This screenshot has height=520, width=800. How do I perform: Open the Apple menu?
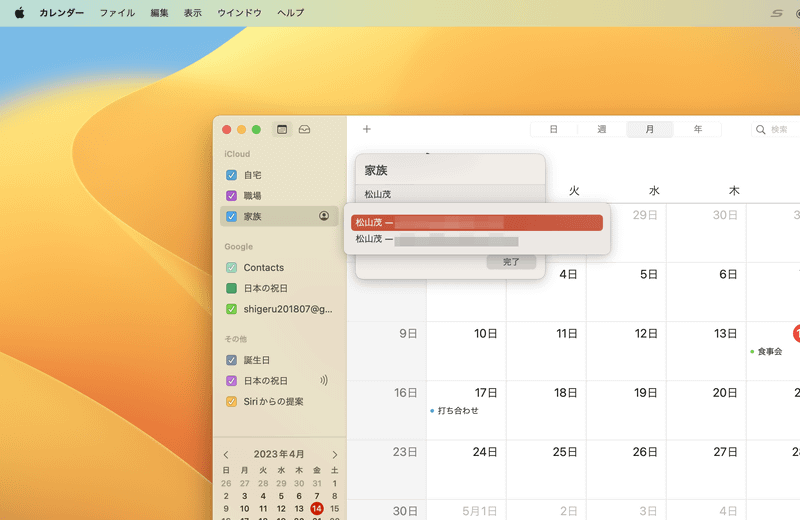click(19, 13)
